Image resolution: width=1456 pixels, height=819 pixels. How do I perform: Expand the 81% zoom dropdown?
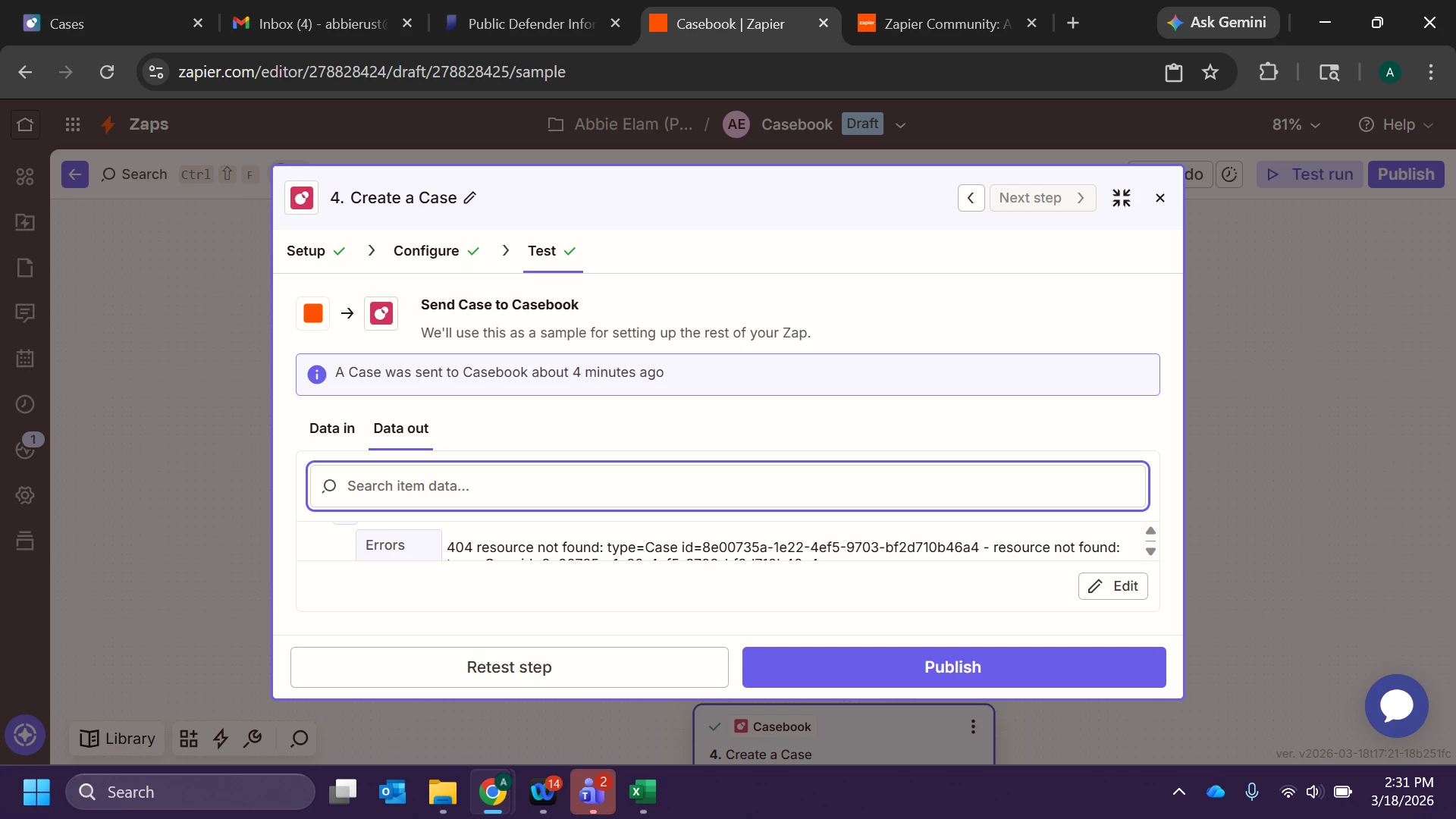[x=1296, y=124]
